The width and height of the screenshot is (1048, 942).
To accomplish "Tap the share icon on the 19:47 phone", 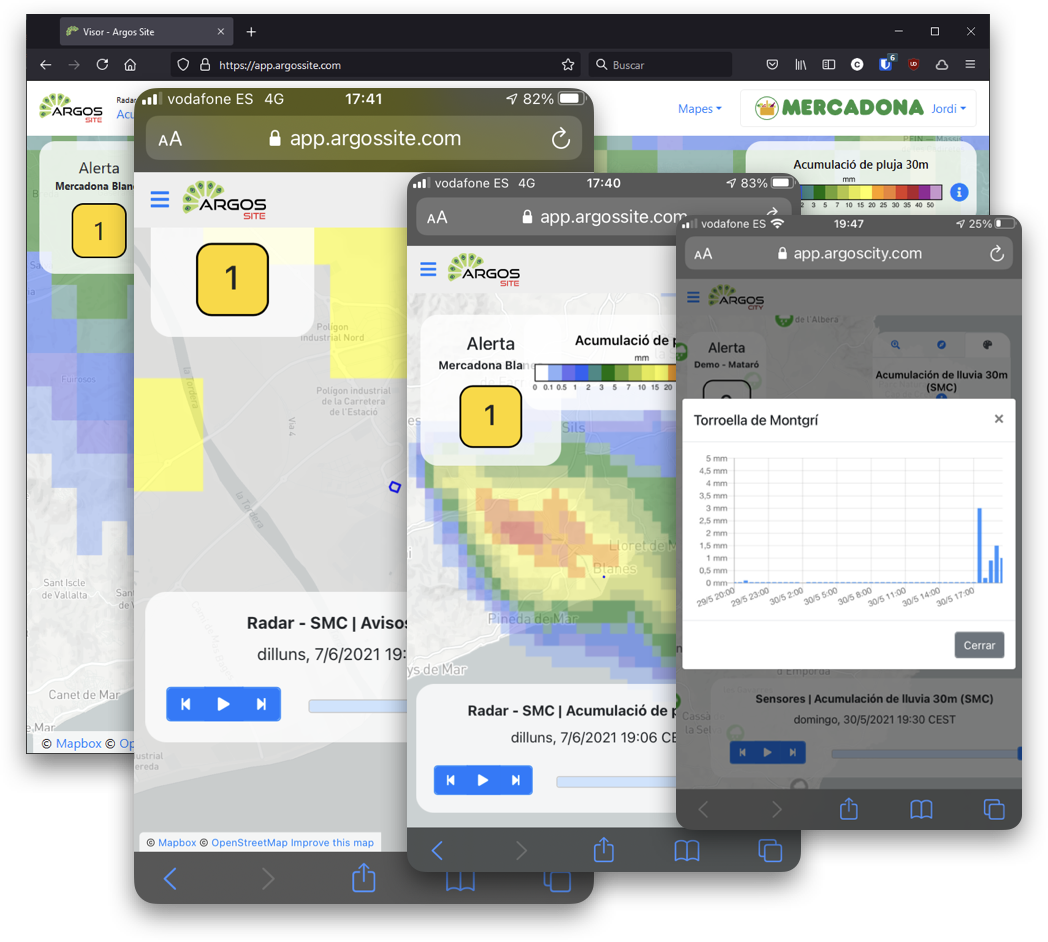I will pyautogui.click(x=849, y=808).
